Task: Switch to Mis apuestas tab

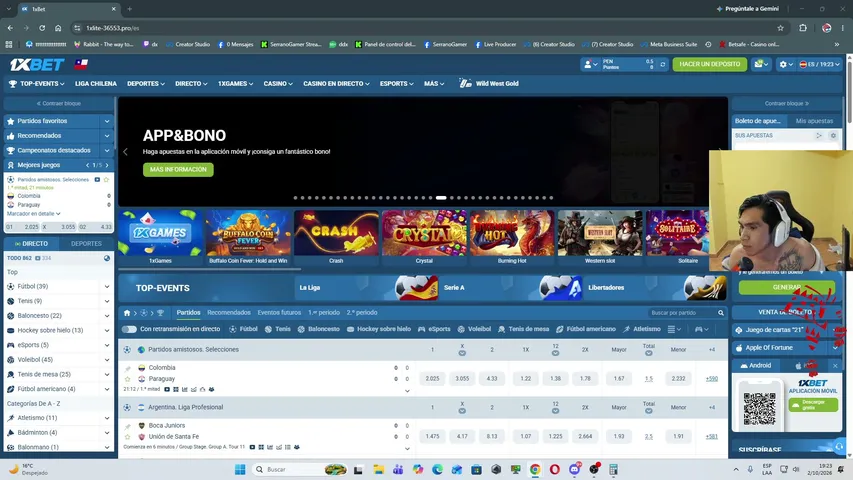Action: [814, 121]
